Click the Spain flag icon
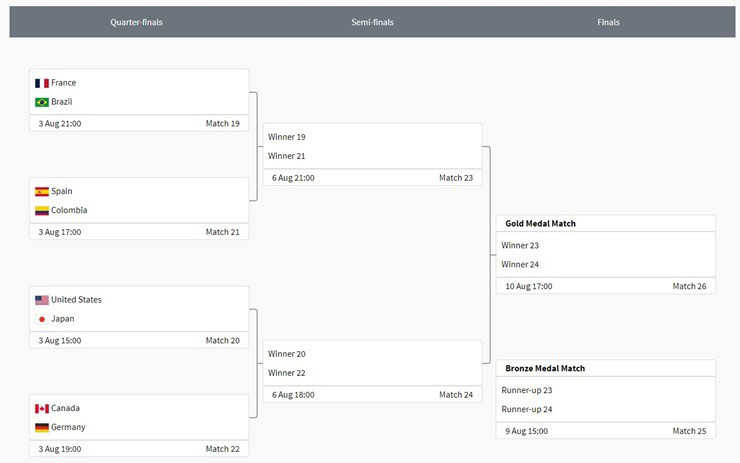 tap(42, 191)
